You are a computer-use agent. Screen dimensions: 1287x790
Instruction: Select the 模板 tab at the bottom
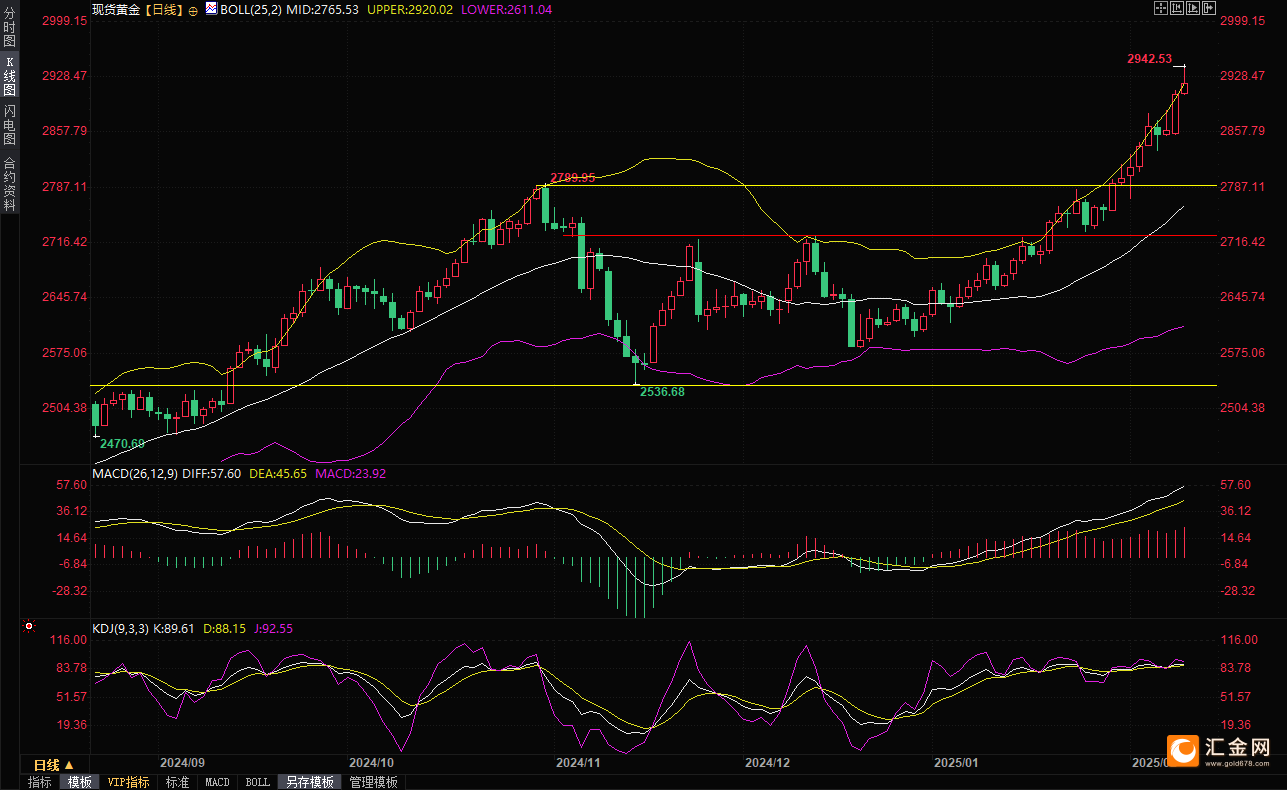click(x=79, y=782)
